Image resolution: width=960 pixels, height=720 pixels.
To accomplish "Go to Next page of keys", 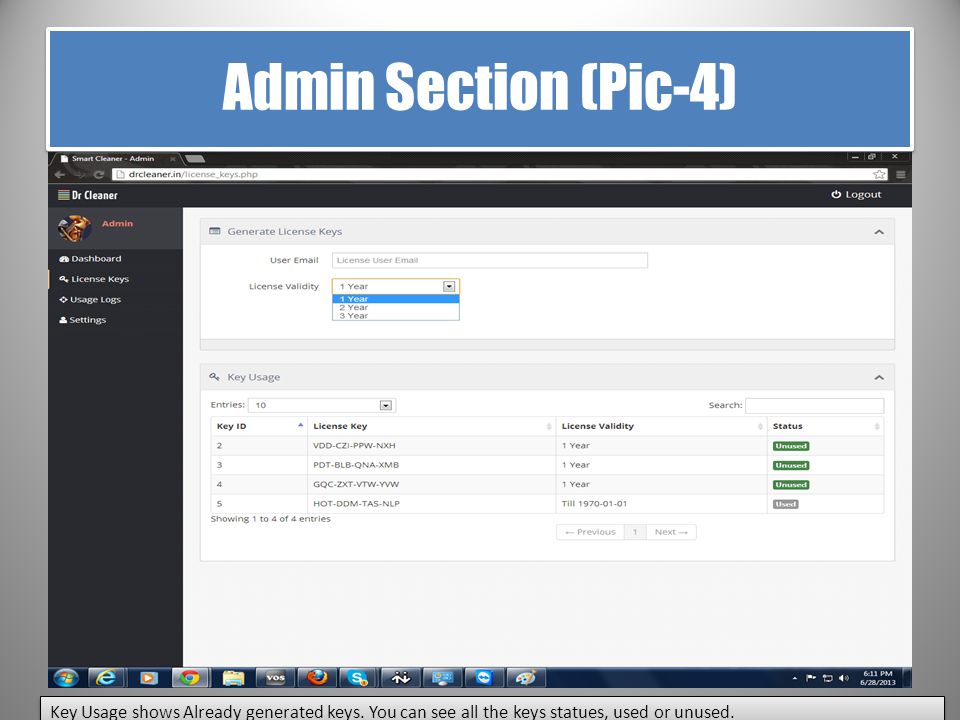I will pos(671,532).
